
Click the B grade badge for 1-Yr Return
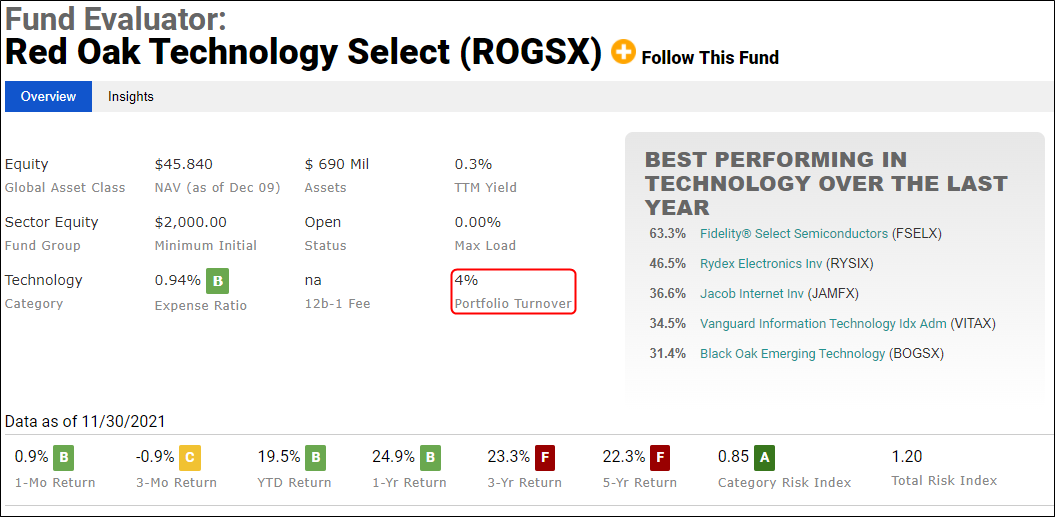[430, 458]
